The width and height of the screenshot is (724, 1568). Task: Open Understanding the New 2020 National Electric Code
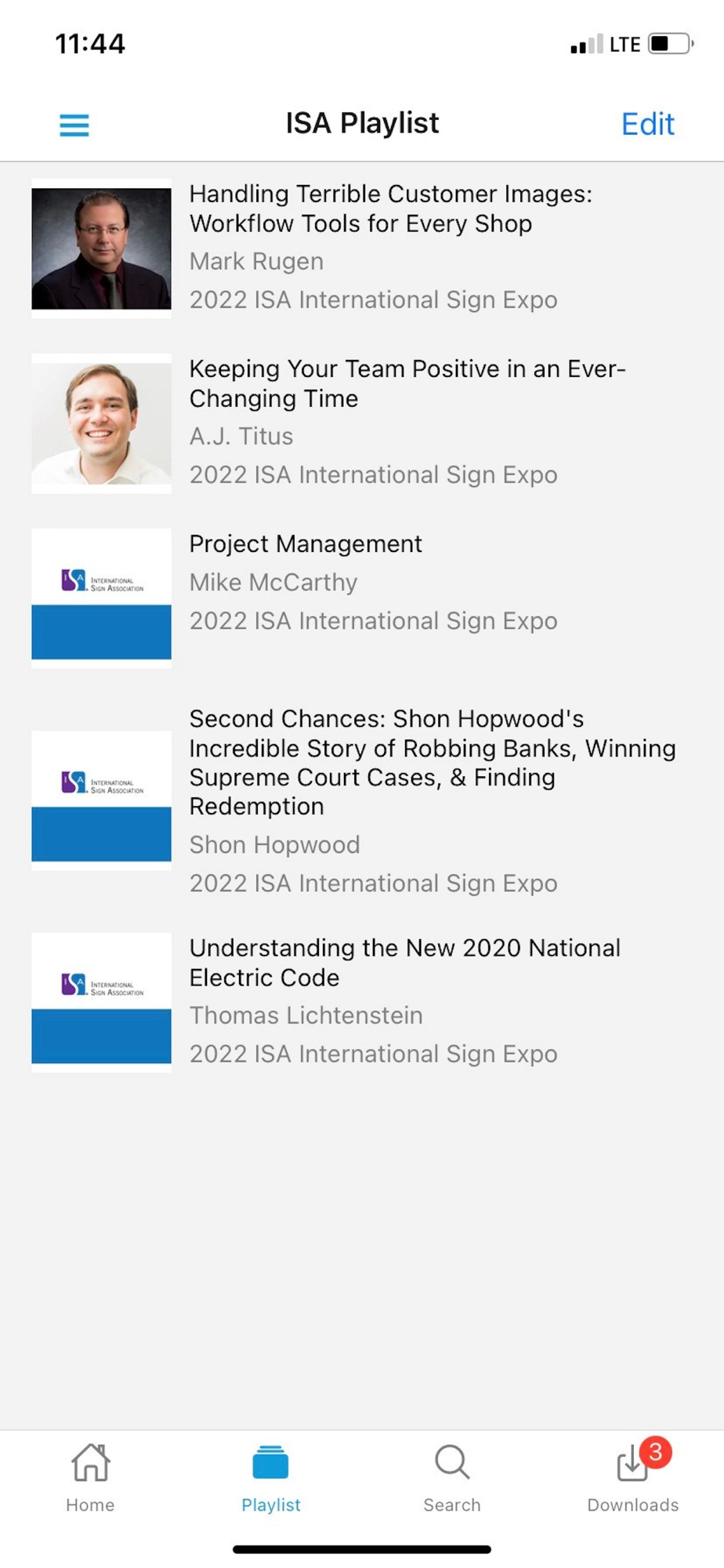(x=404, y=963)
